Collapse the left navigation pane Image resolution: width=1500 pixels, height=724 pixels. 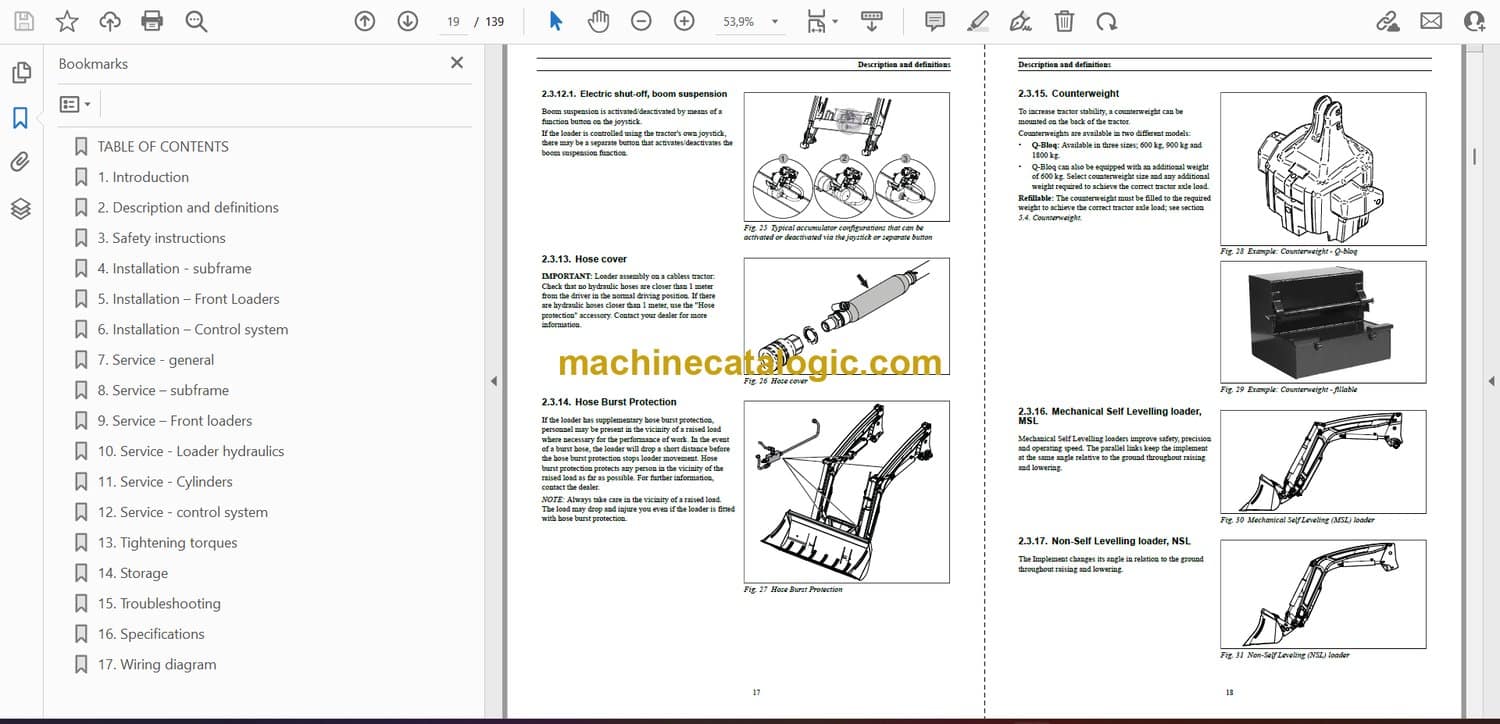(492, 381)
